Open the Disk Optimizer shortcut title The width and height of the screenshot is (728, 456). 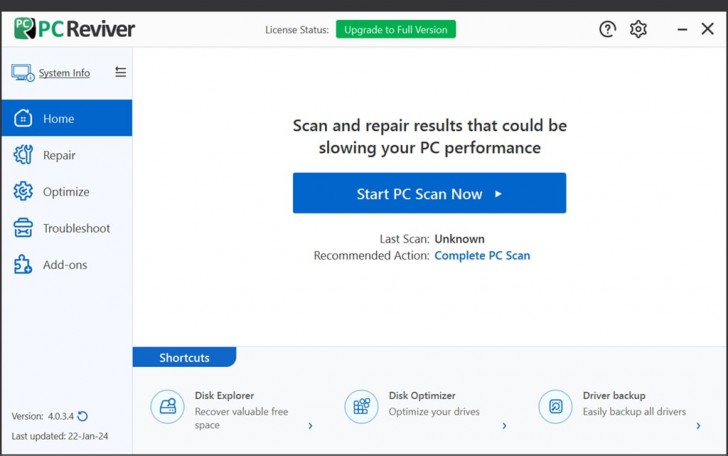tap(422, 396)
